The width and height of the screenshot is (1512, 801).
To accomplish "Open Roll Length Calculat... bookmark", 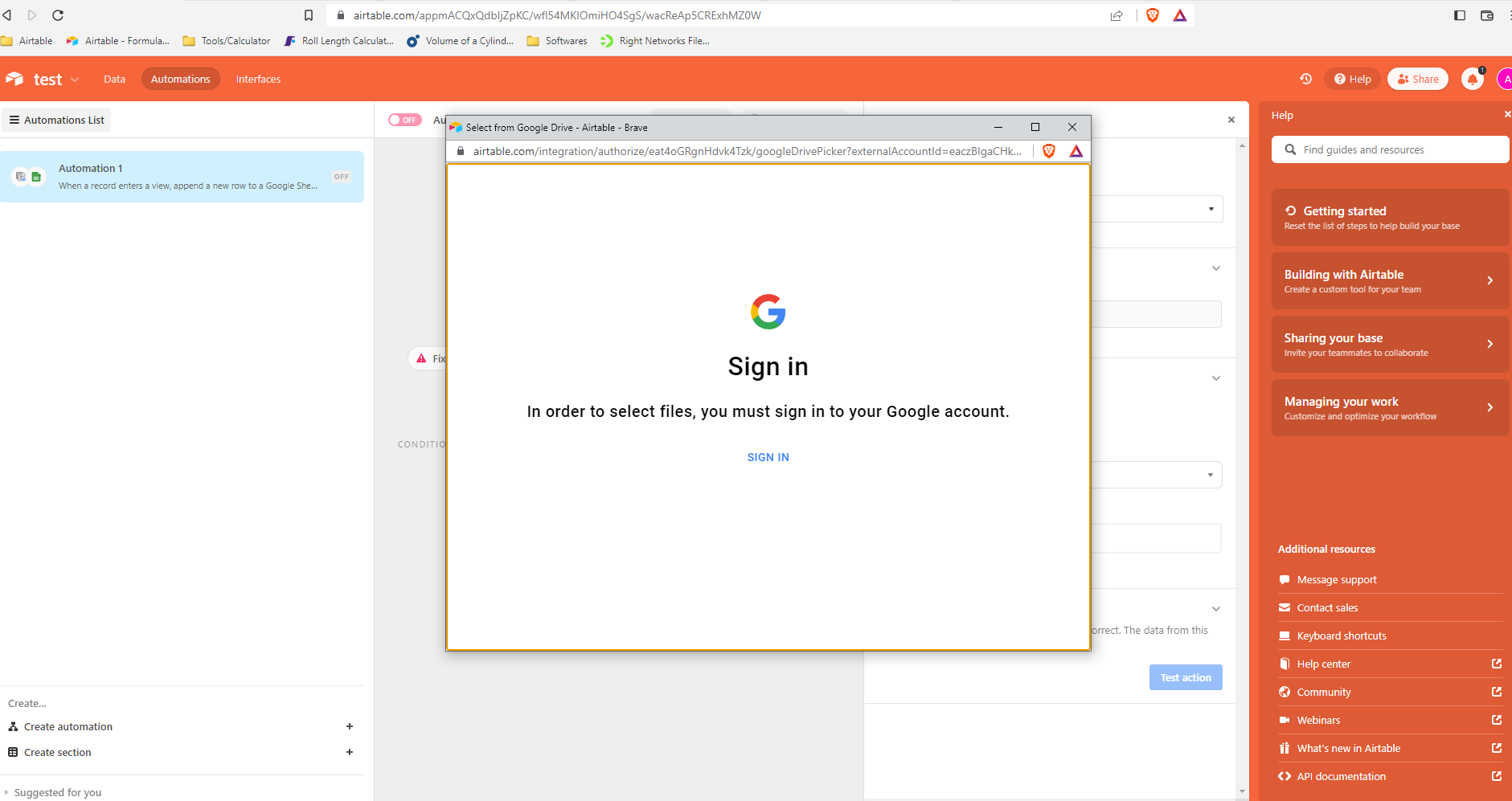I will coord(339,41).
